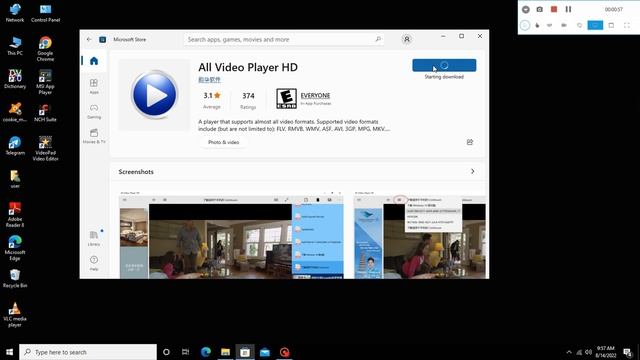Go to Microsoft Store Home
Image resolution: width=640 pixels, height=360 pixels.
94,61
